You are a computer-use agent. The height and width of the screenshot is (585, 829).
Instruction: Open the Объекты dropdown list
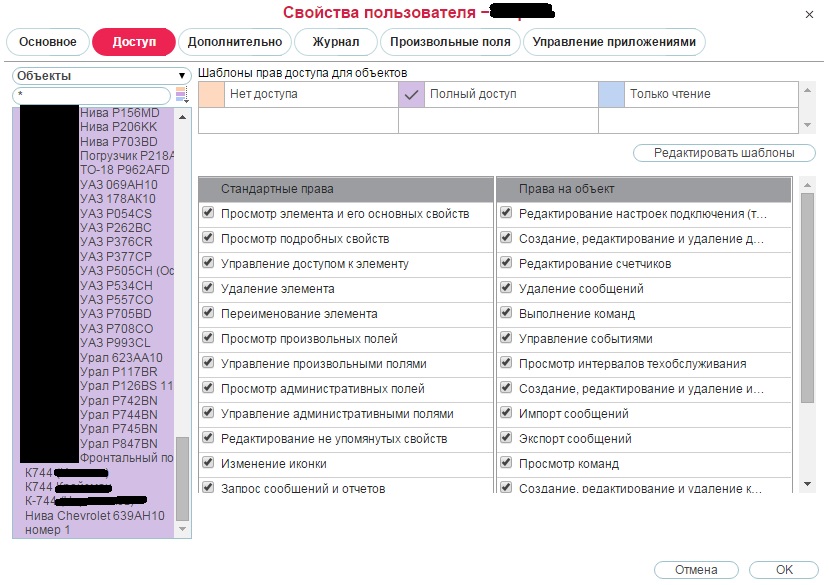101,75
